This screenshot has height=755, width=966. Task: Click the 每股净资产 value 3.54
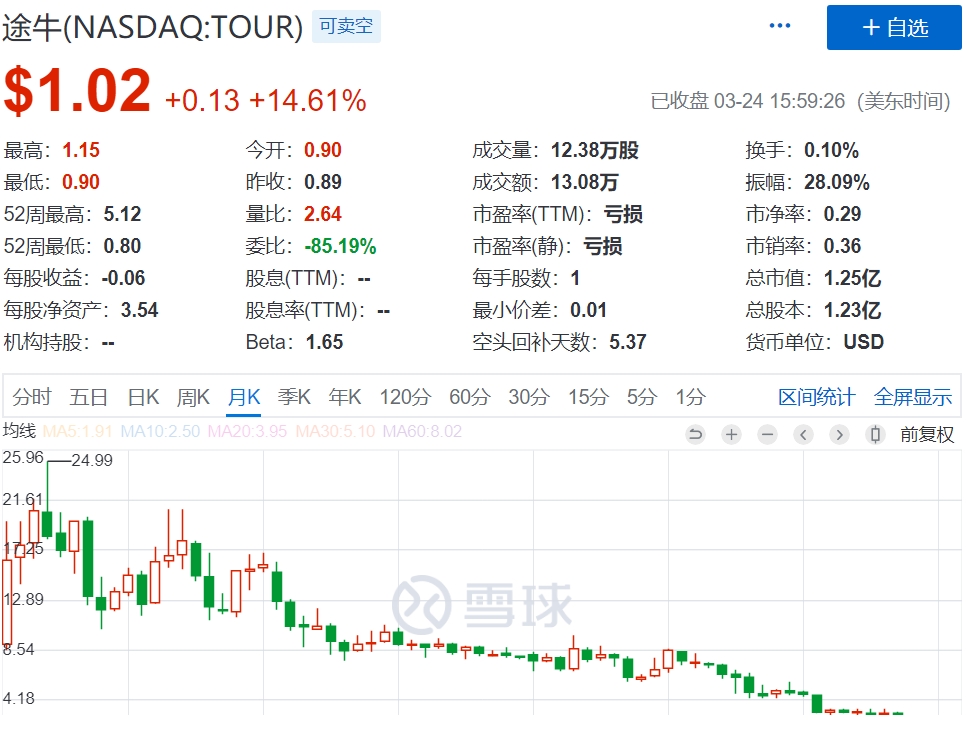[x=139, y=310]
